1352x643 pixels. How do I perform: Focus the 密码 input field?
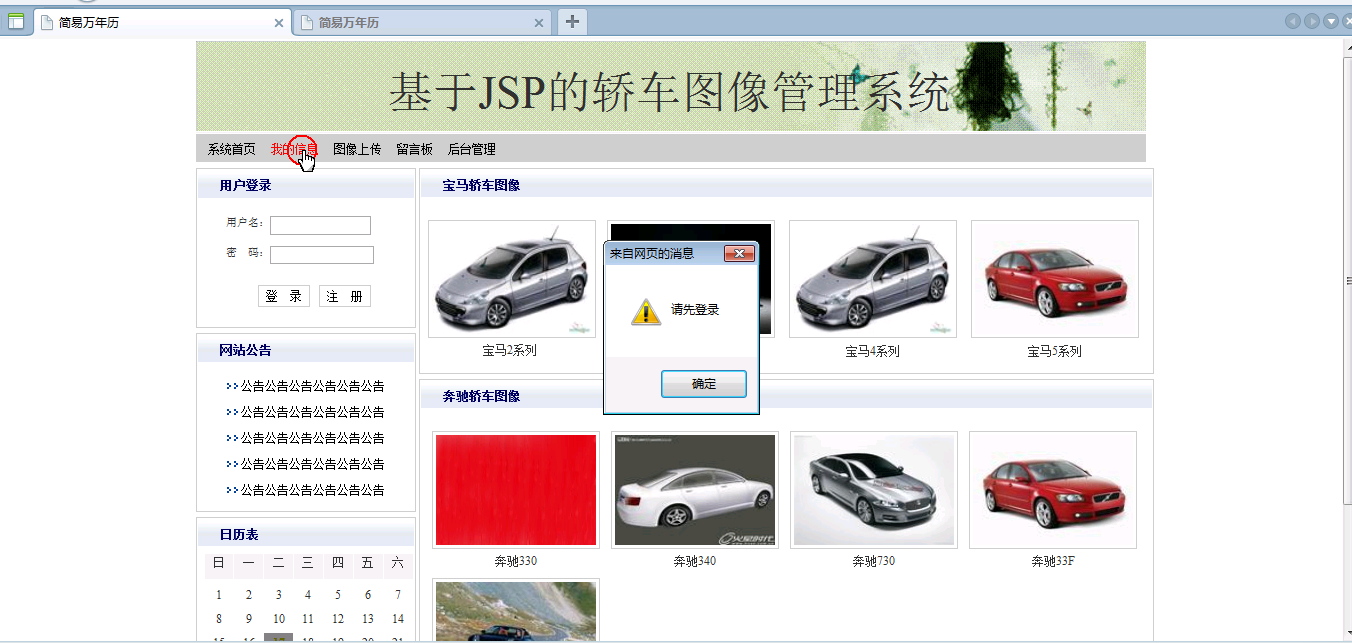[322, 255]
